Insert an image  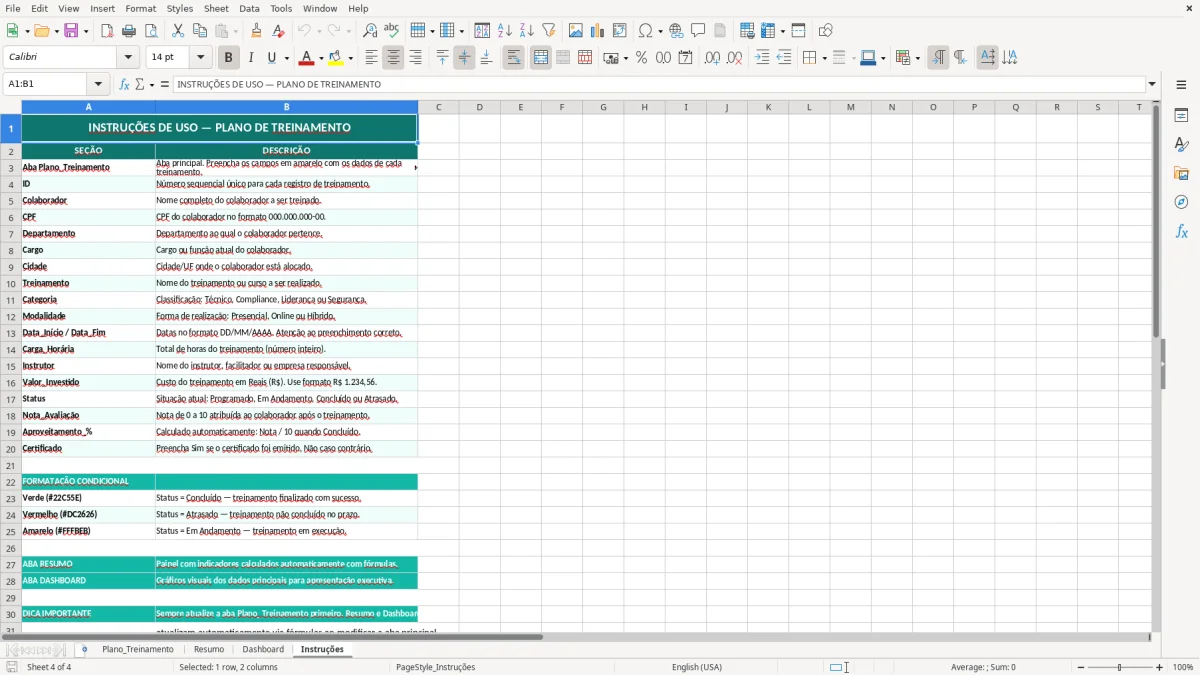click(x=576, y=31)
